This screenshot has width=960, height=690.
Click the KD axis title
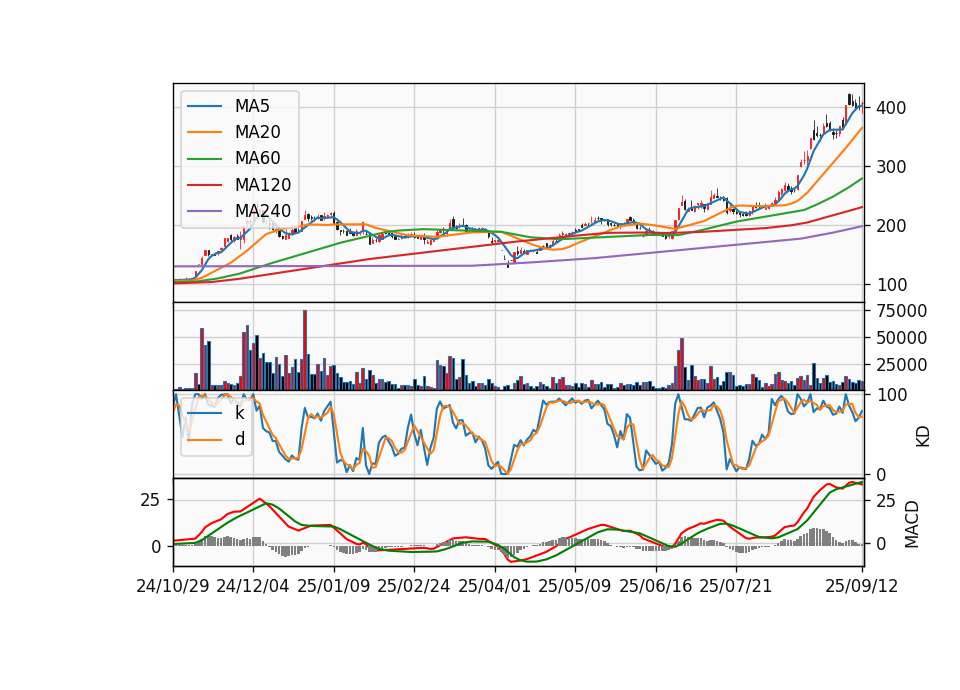point(923,437)
